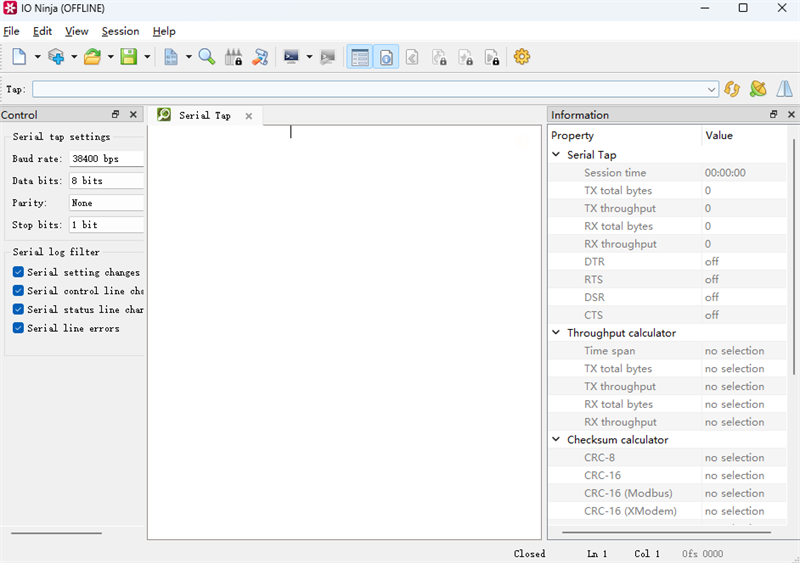800x563 pixels.
Task: Select the CRC-16 (Modbus) row
Action: click(x=667, y=493)
